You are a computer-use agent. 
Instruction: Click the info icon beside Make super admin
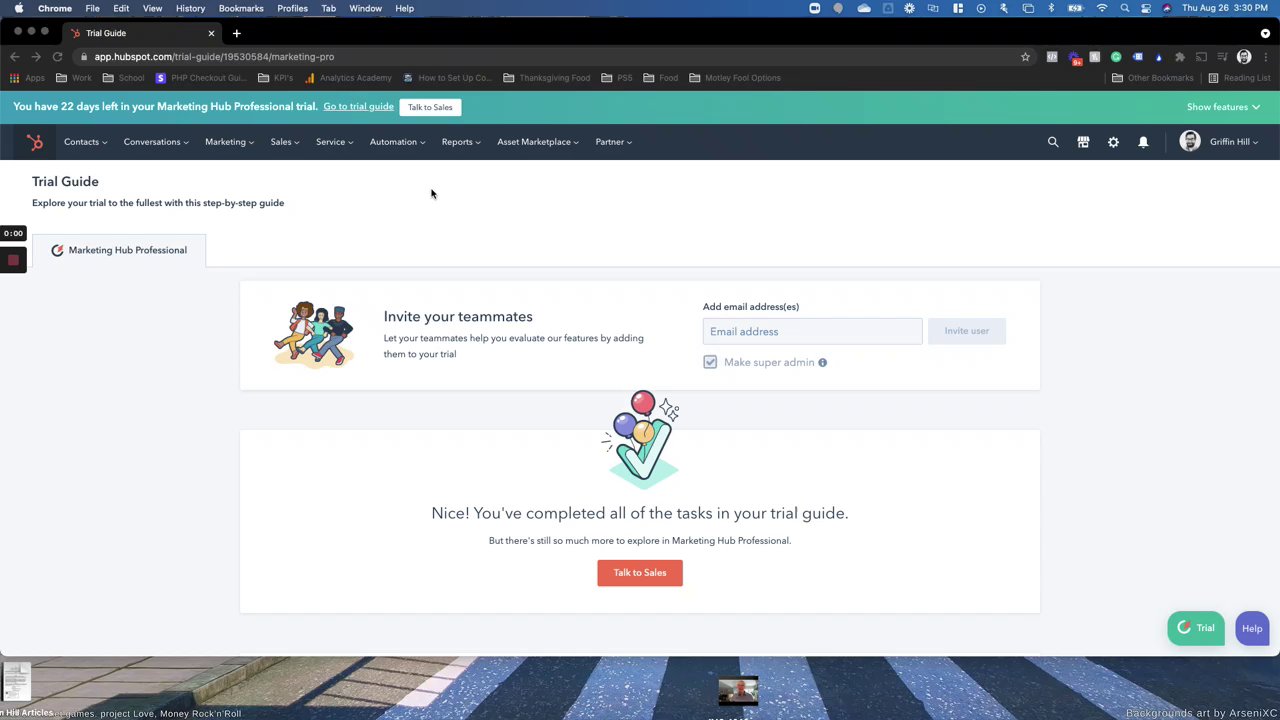tap(822, 362)
